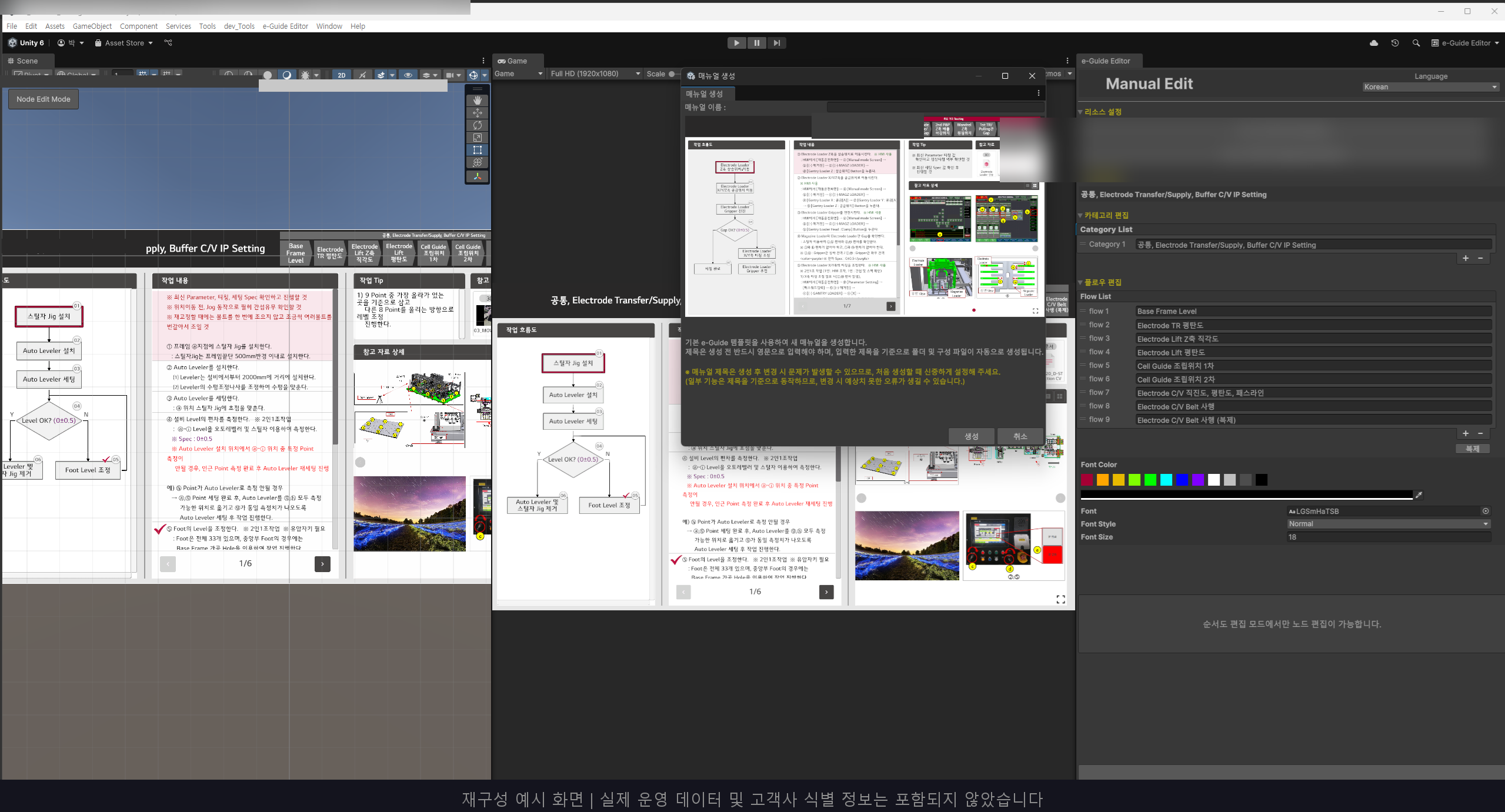The width and height of the screenshot is (1505, 812).
Task: Open the Undo History icon
Action: [1394, 43]
